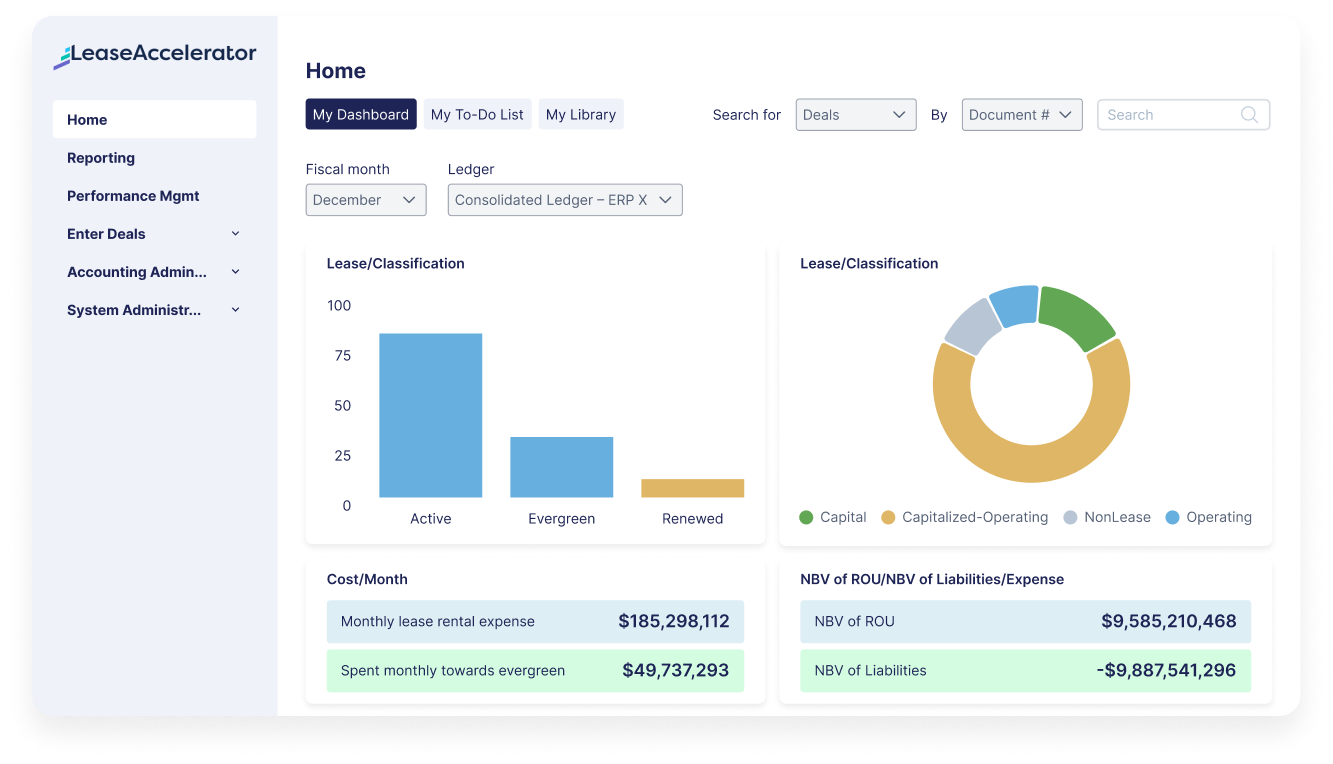Open the Reporting page
Screen dimensions: 1333x764
(101, 157)
